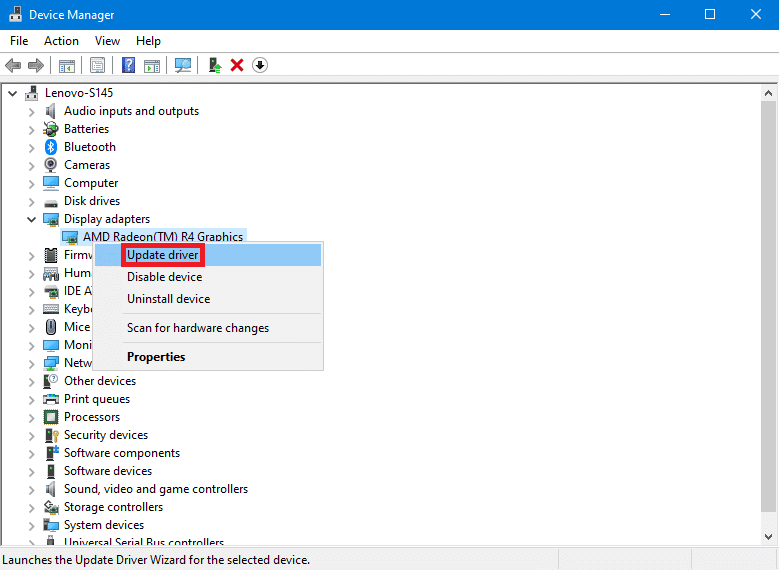Maximize the Device Manager window
The image size is (779, 570).
[x=710, y=14]
